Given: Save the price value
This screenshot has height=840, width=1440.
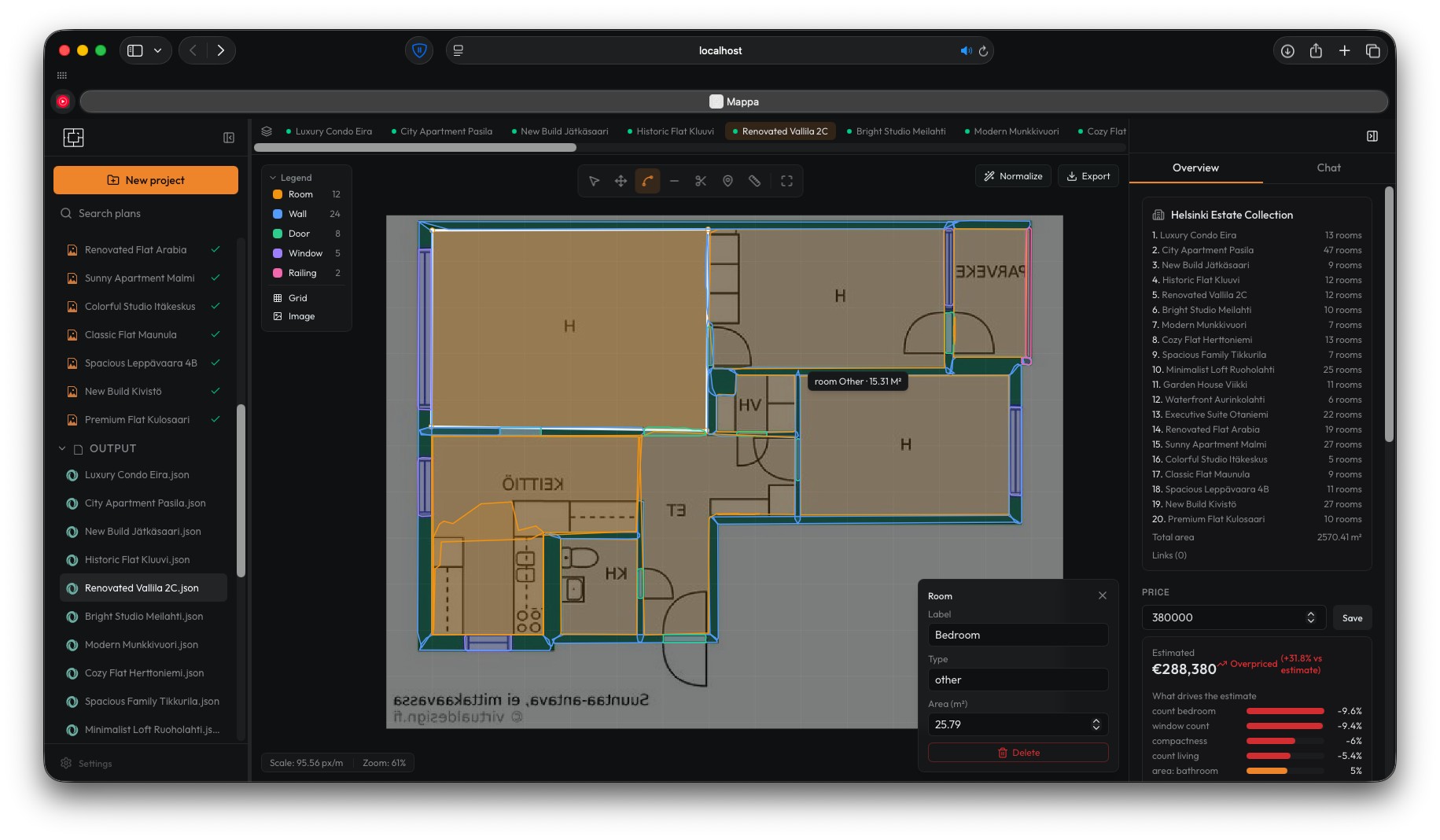Looking at the screenshot, I should pyautogui.click(x=1352, y=617).
